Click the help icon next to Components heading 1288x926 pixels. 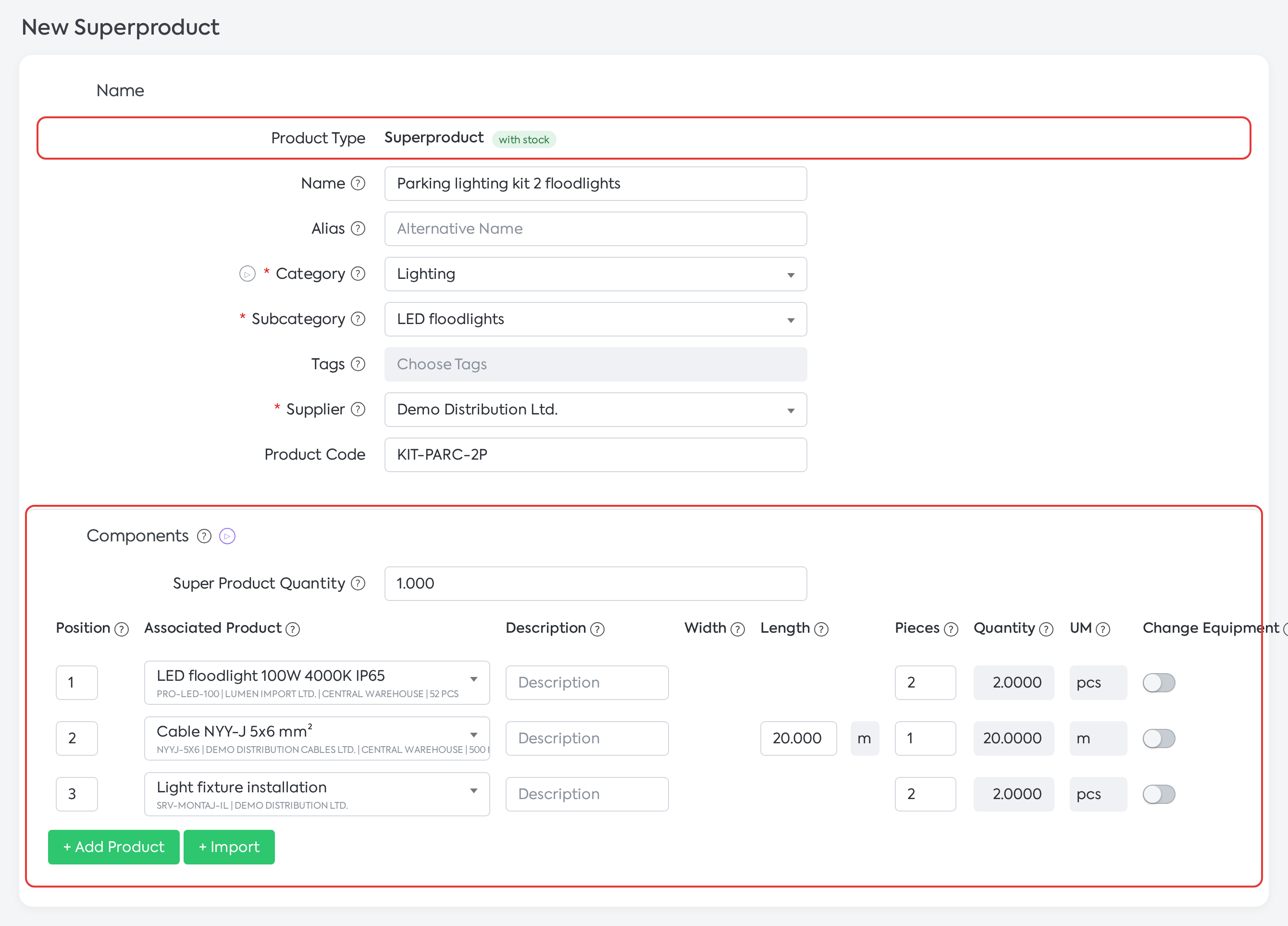[204, 536]
